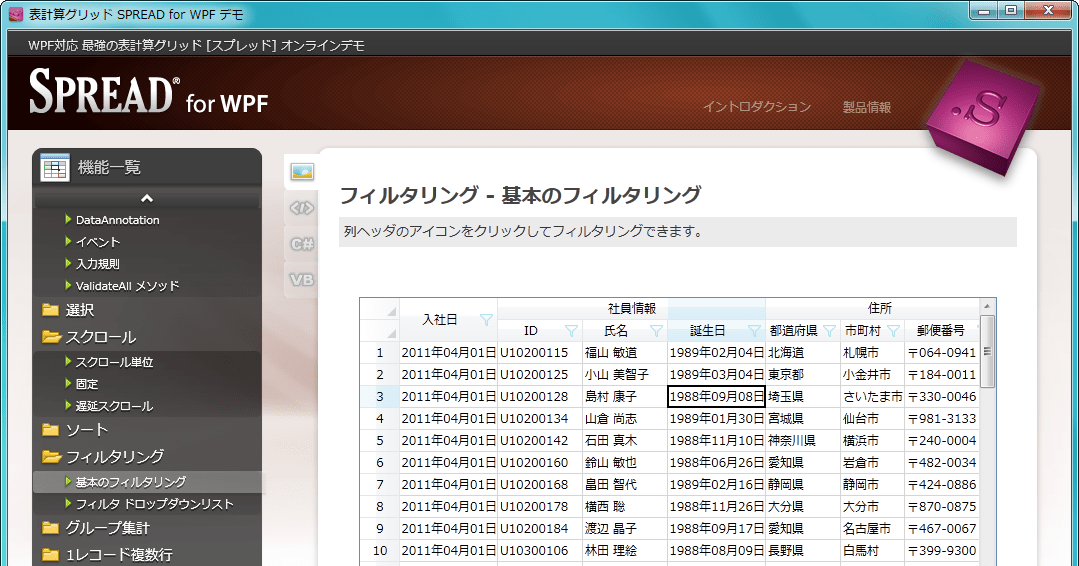Collapse the feature list with up chevron
The width and height of the screenshot is (1079, 566).
147,199
